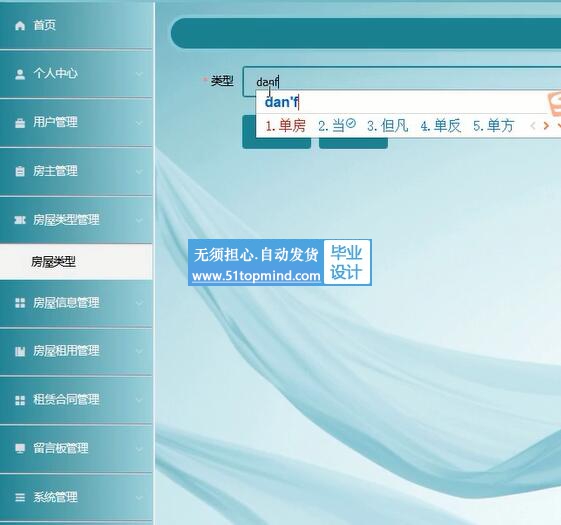Expand the 个人中心 menu chevron
Image resolution: width=561 pixels, height=525 pixels.
click(x=139, y=74)
